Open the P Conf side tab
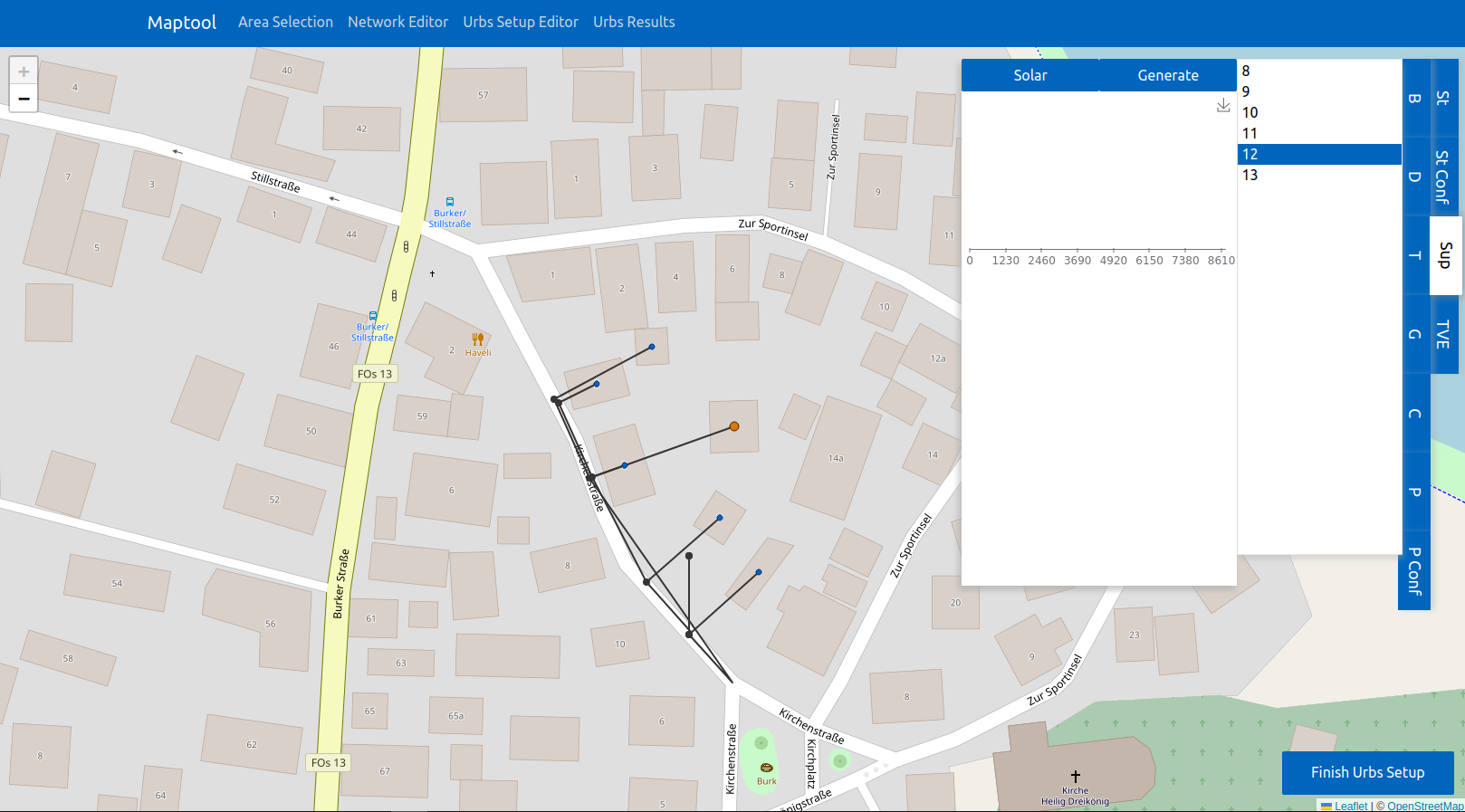Screen dimensions: 1465x812 click(1414, 571)
